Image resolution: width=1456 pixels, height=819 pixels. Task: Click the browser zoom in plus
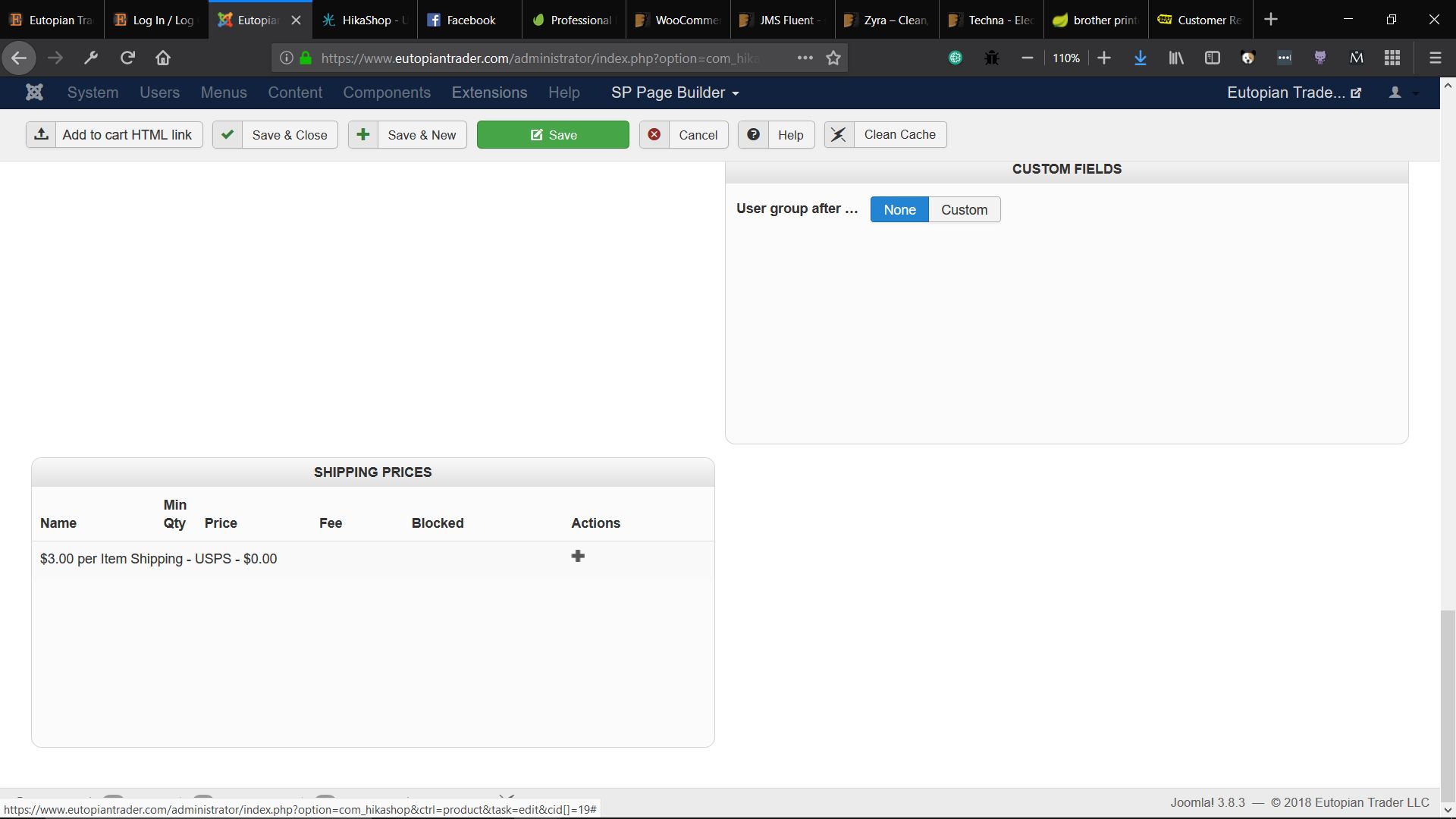tap(1104, 58)
